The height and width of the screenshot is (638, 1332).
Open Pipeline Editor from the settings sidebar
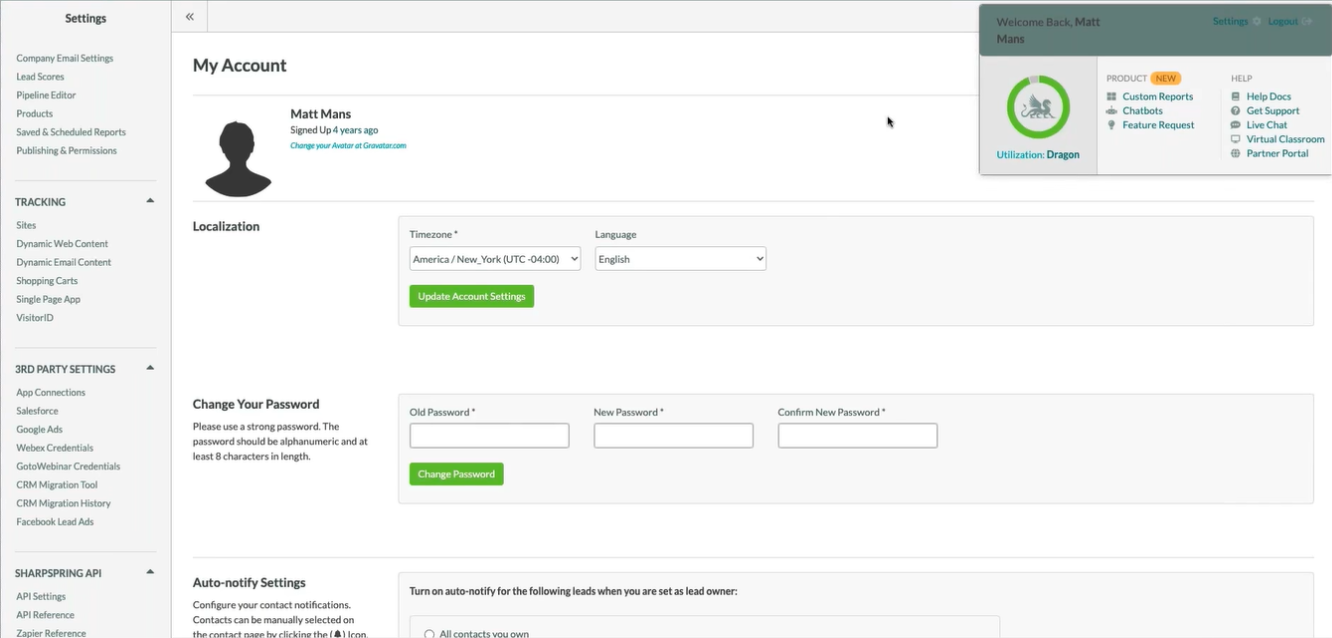coord(46,95)
